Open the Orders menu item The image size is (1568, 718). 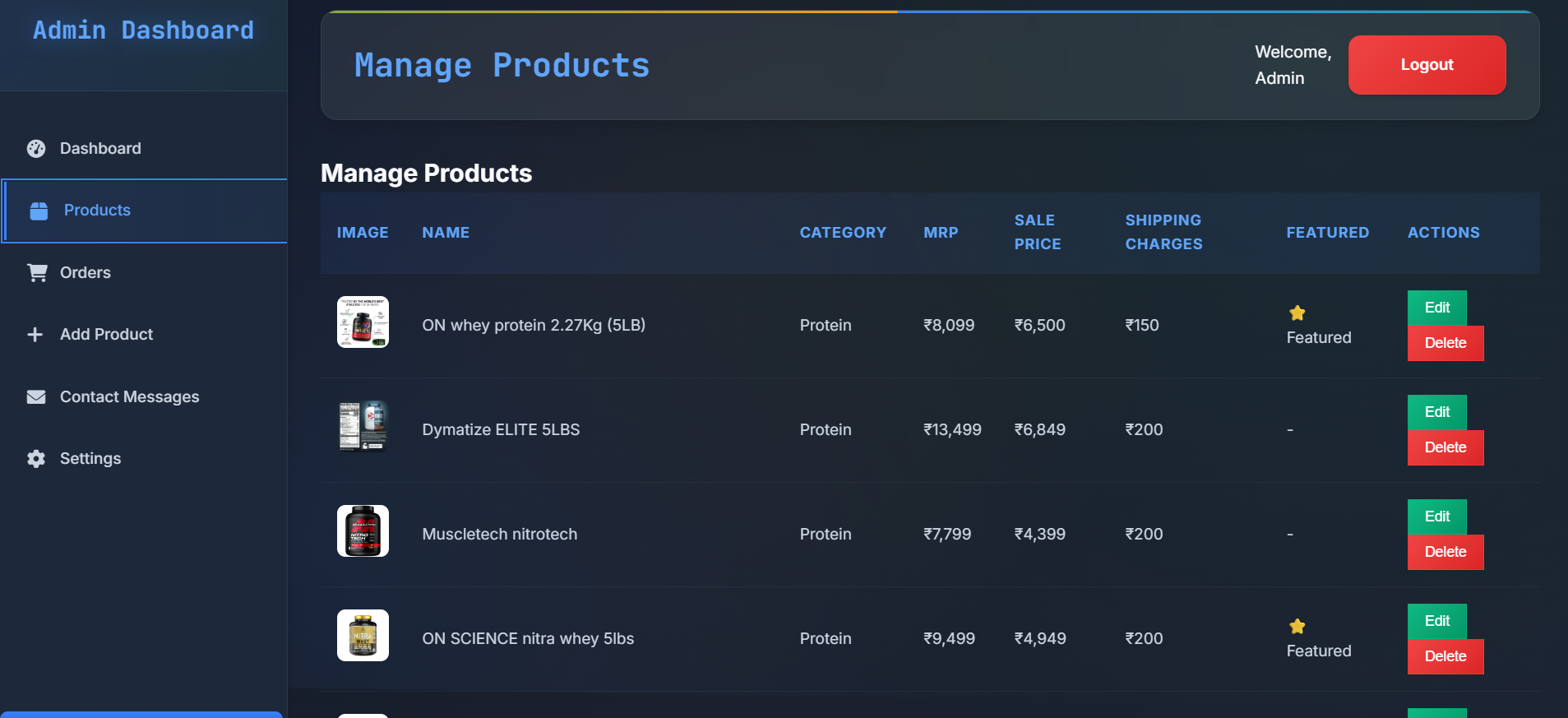86,273
